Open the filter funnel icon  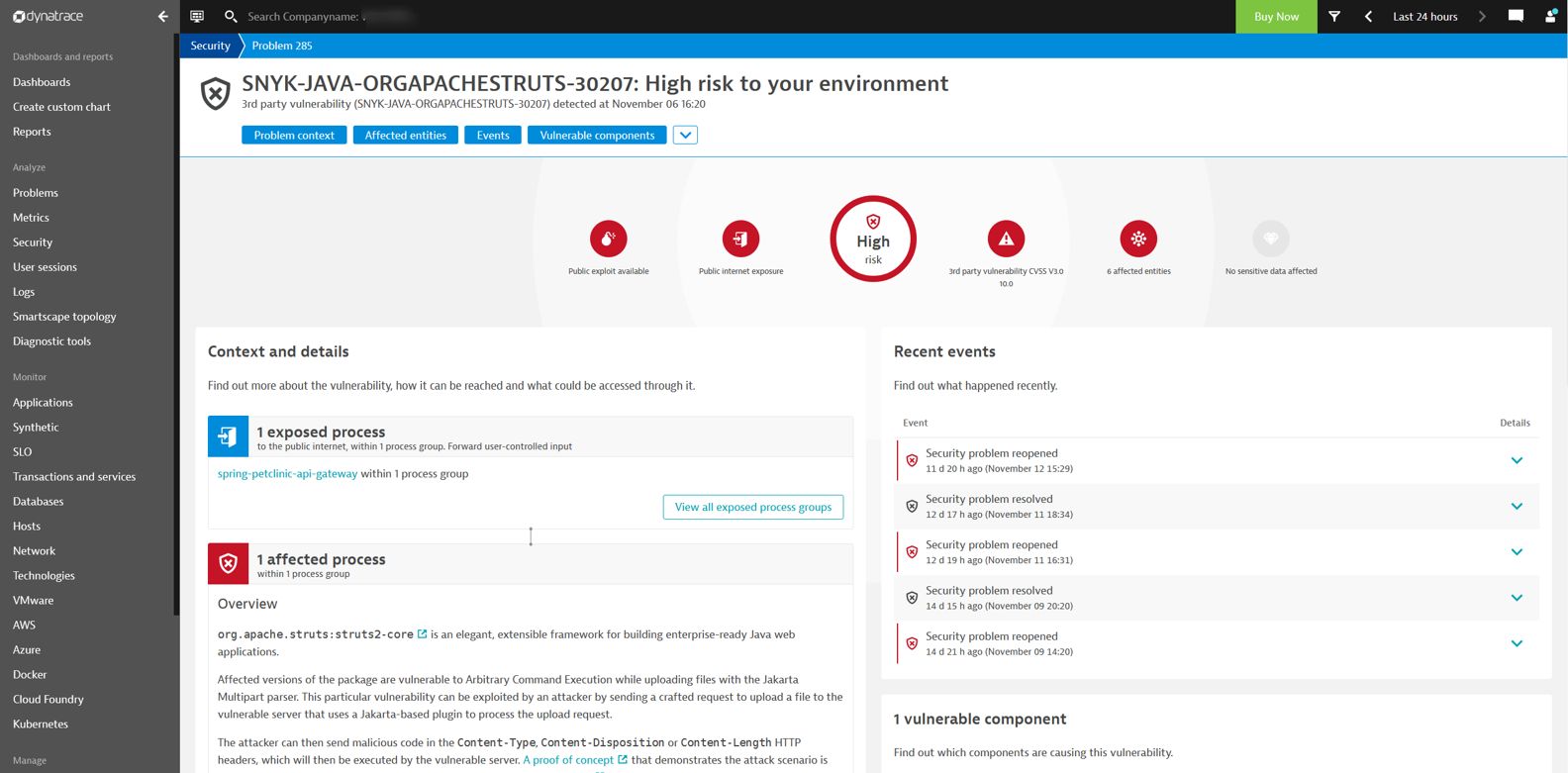click(1334, 16)
